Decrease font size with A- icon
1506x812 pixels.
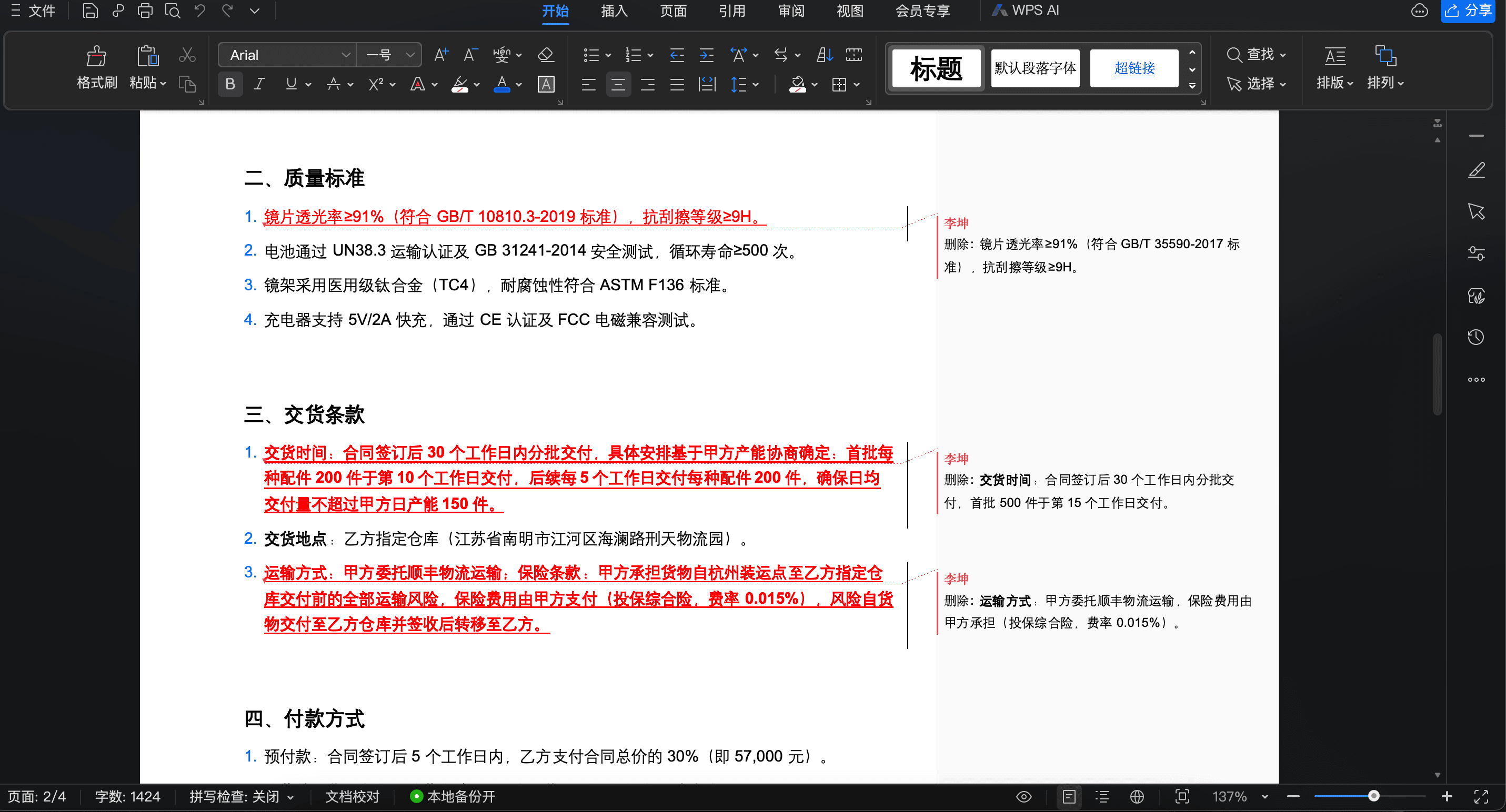(x=470, y=55)
